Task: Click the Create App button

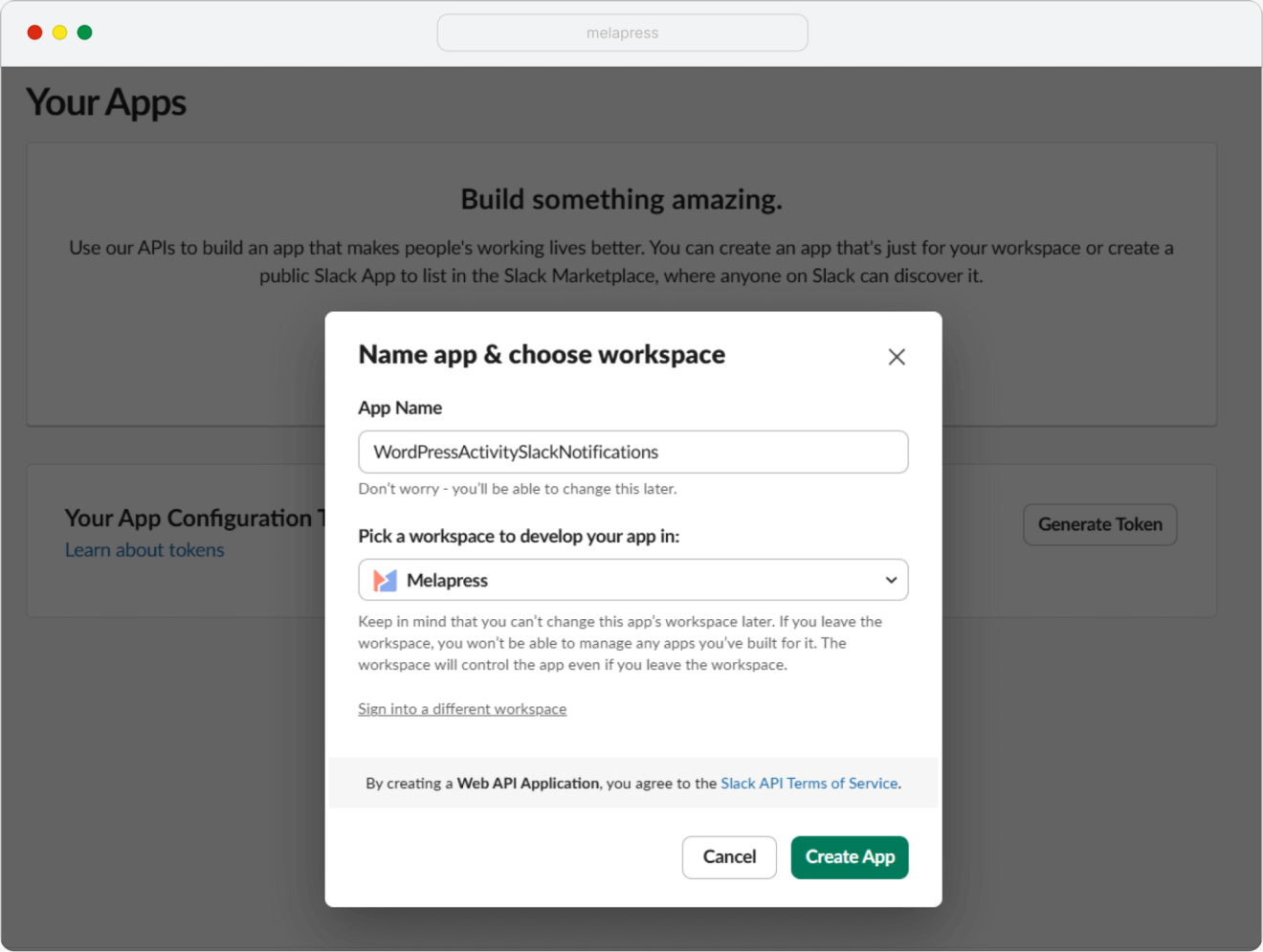Action: click(850, 857)
